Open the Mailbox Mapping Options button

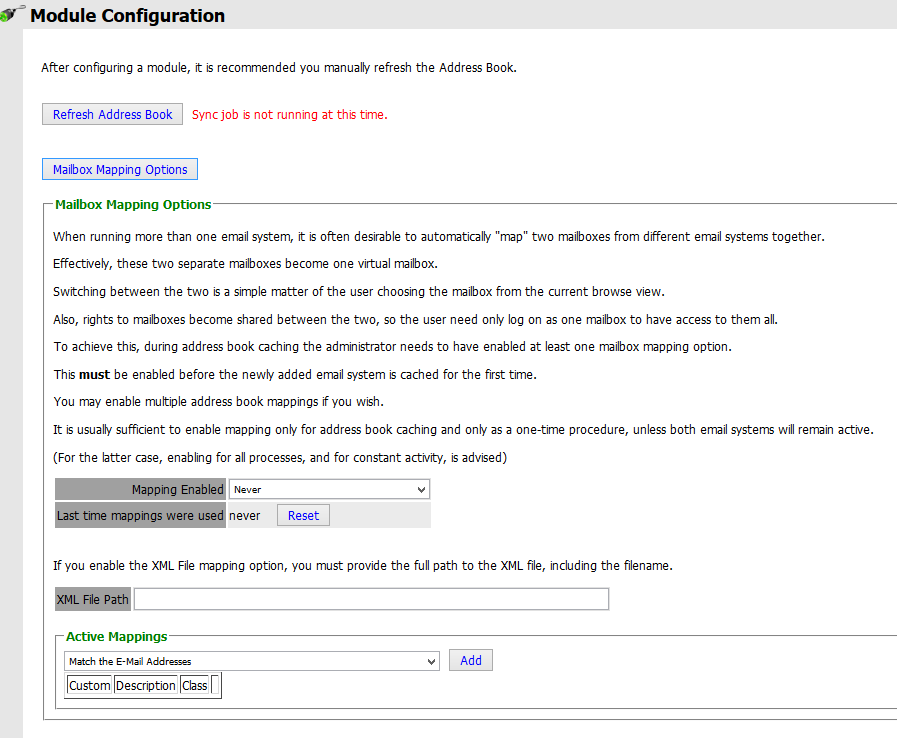tap(120, 169)
